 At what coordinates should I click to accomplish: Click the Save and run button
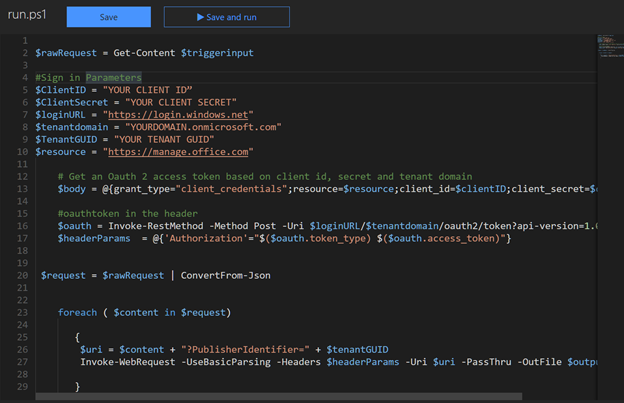click(226, 17)
